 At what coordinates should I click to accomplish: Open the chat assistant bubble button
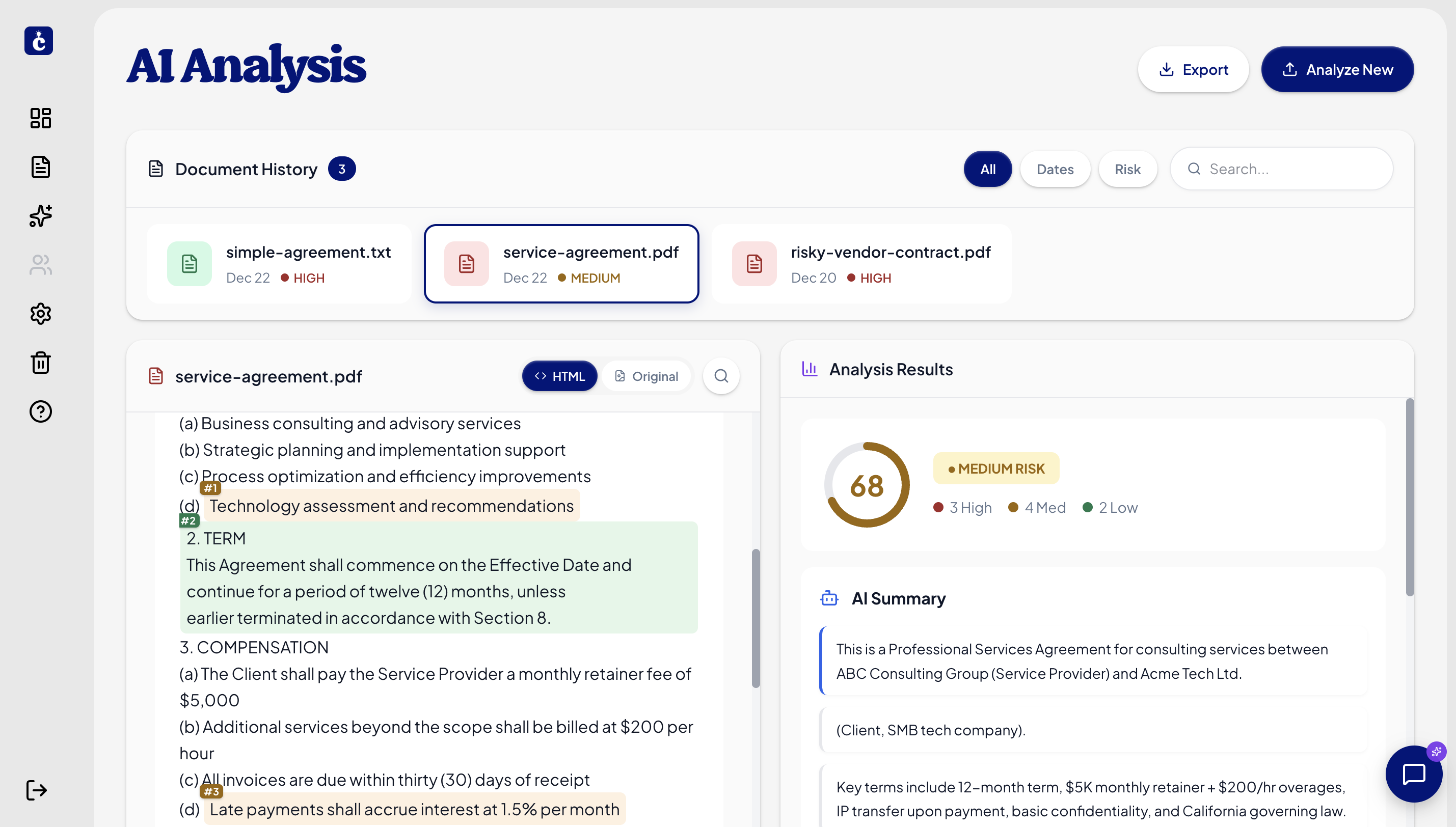point(1413,774)
